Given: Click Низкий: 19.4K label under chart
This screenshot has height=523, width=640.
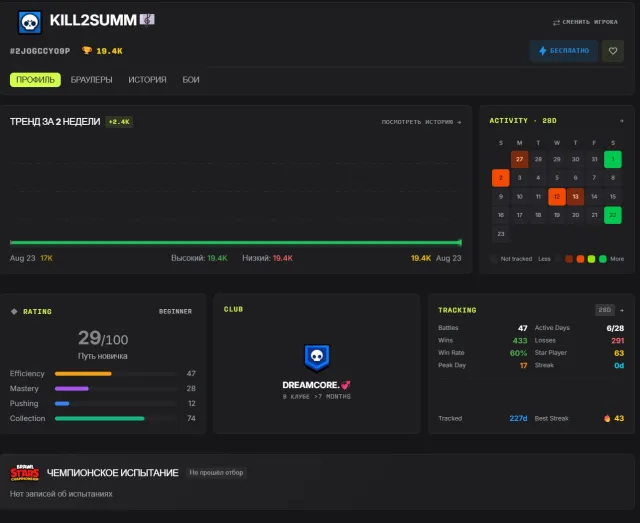Looking at the screenshot, I should (x=267, y=258).
